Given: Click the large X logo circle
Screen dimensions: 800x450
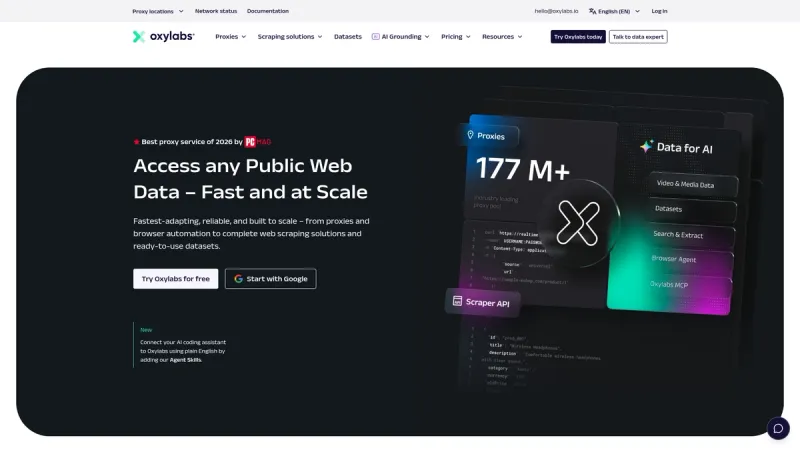Looking at the screenshot, I should [578, 223].
